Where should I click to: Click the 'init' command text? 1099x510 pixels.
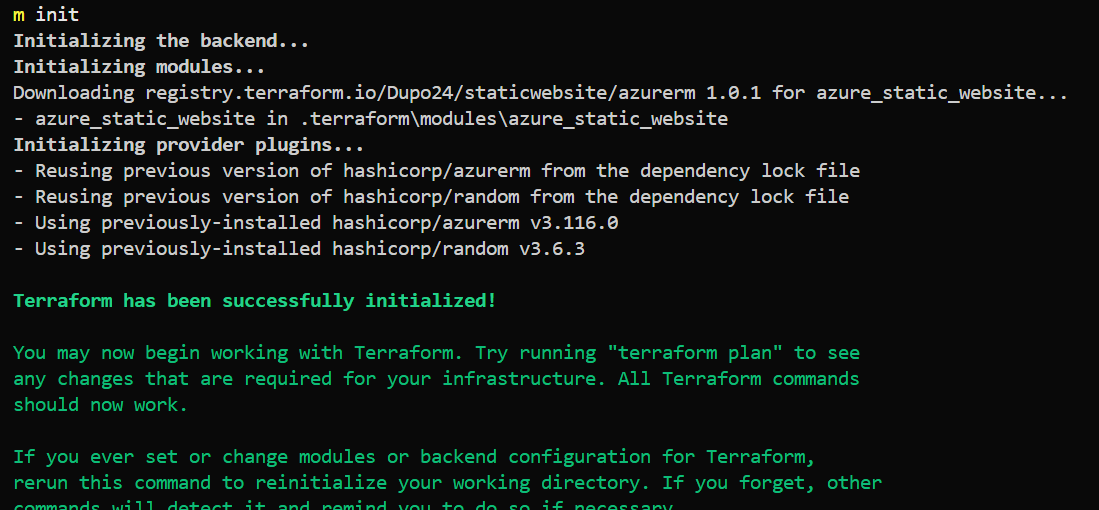tap(57, 15)
